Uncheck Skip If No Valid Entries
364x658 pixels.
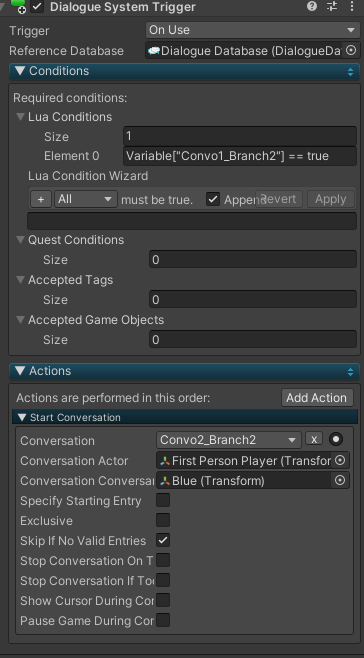pos(163,540)
